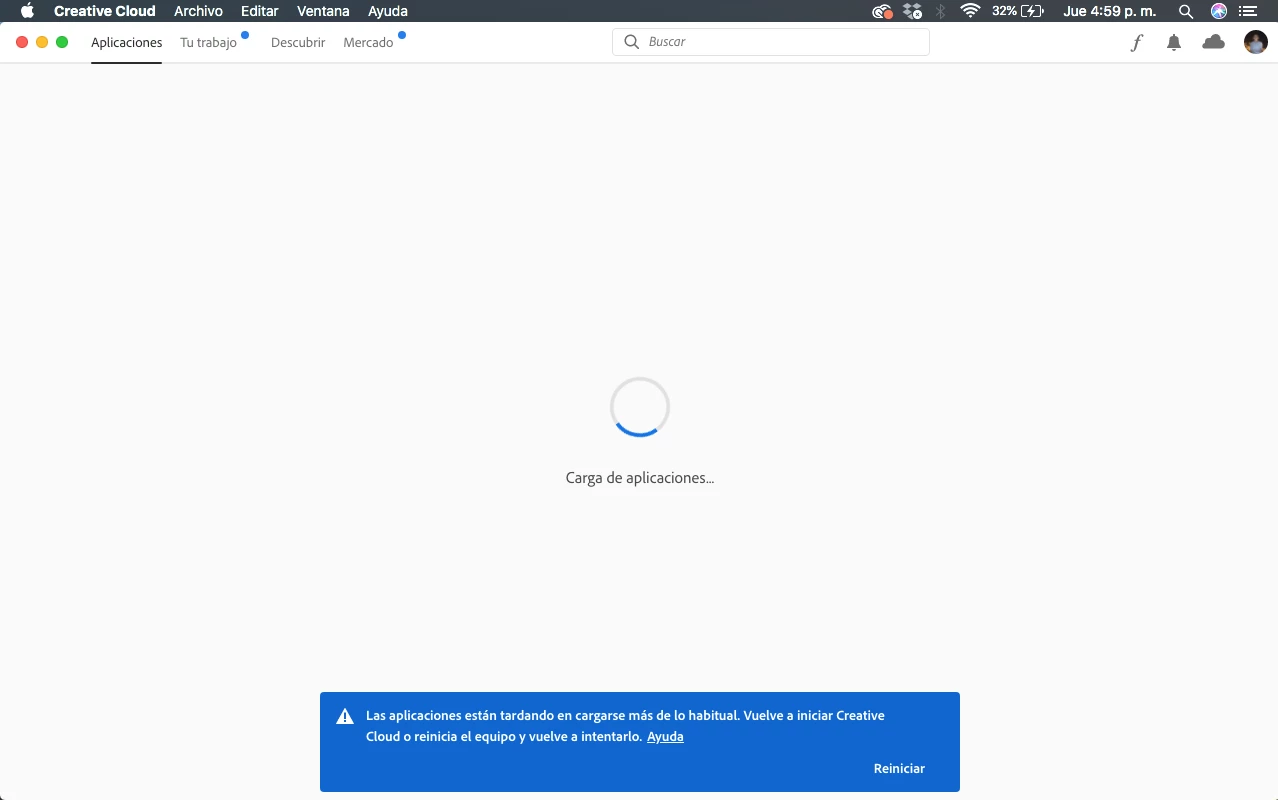The width and height of the screenshot is (1278, 800).
Task: Open the Wi-Fi status menu
Action: [969, 11]
